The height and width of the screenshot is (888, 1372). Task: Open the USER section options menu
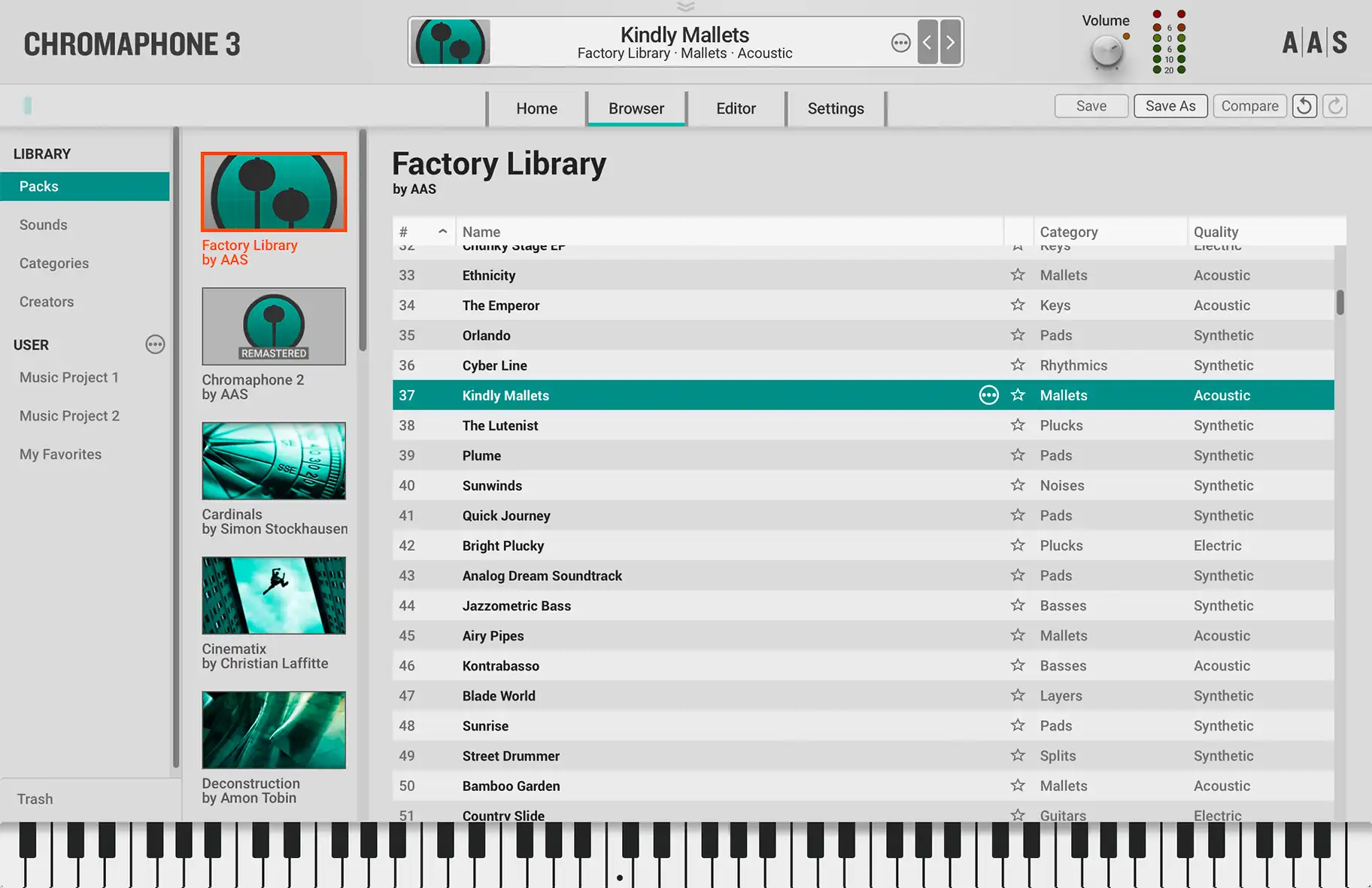tap(155, 345)
